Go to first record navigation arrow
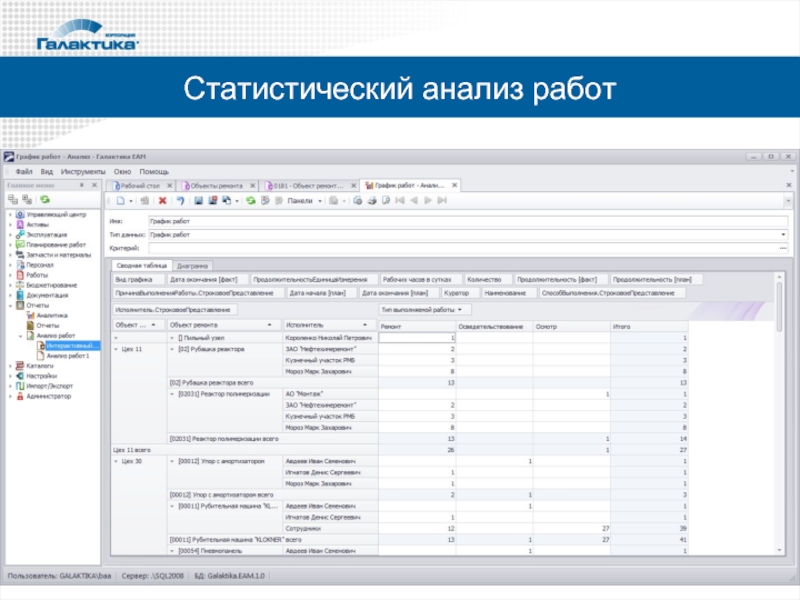This screenshot has width=800, height=600. (x=400, y=201)
